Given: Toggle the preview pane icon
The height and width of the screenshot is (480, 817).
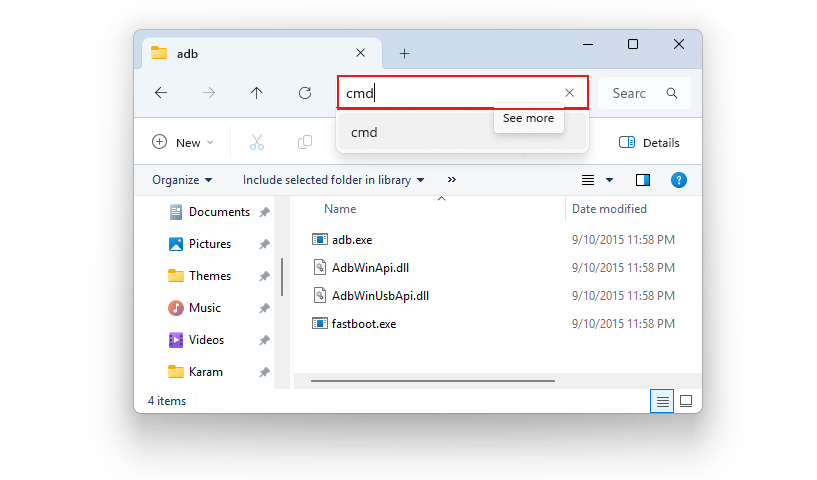Looking at the screenshot, I should 643,180.
